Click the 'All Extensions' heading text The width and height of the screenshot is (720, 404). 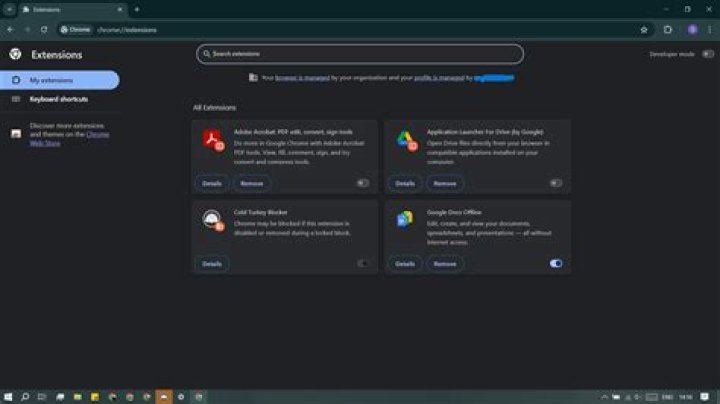pos(214,107)
